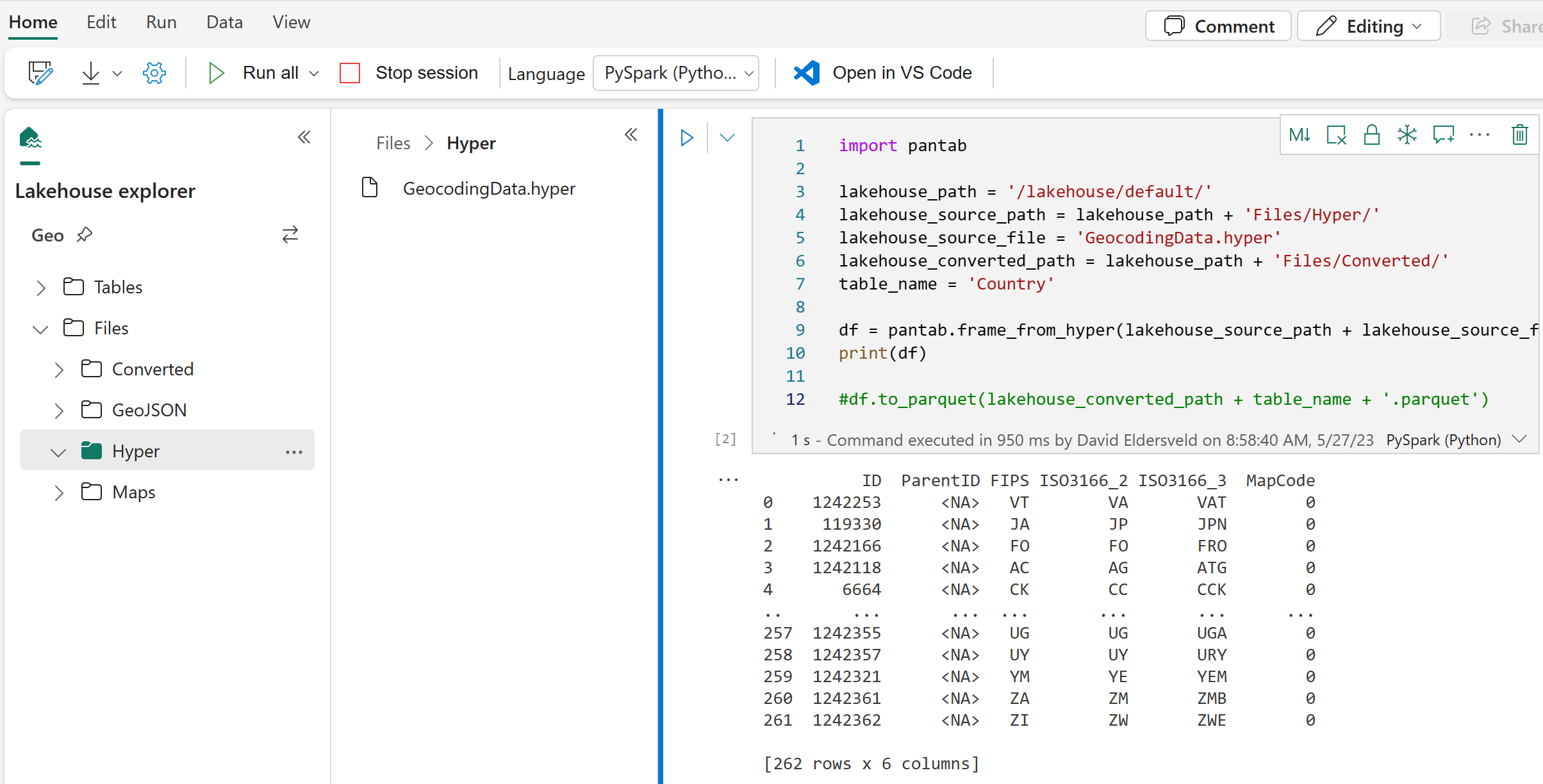1543x784 pixels.
Task: Add a cell comment icon
Action: click(1444, 135)
